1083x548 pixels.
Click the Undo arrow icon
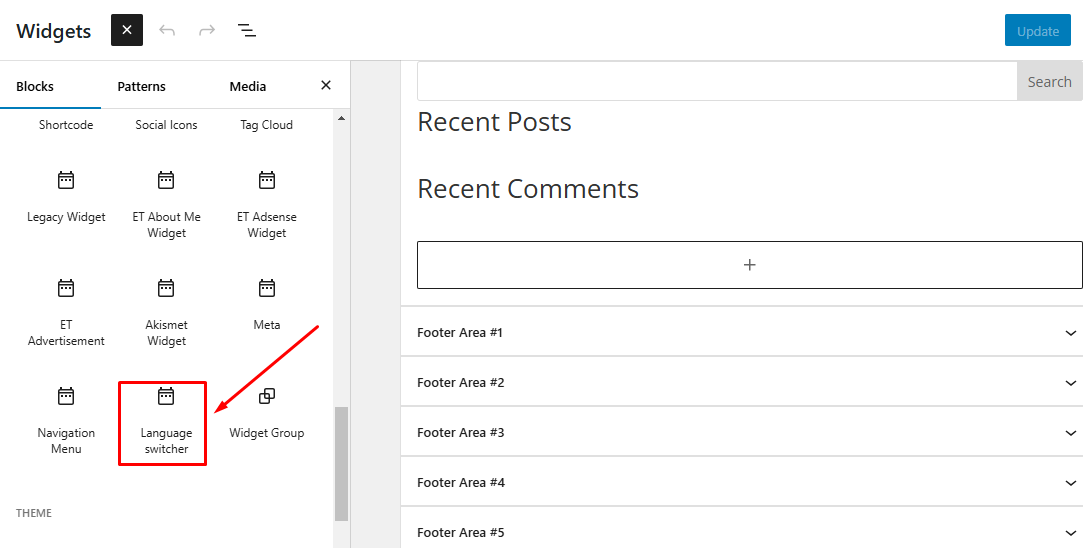point(167,31)
